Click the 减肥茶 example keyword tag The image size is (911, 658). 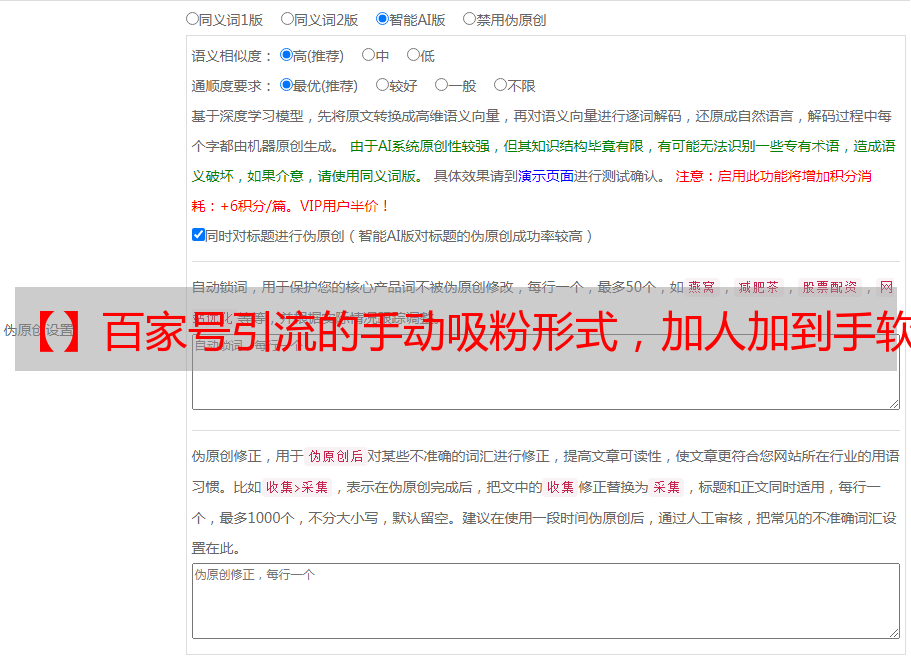pyautogui.click(x=759, y=287)
